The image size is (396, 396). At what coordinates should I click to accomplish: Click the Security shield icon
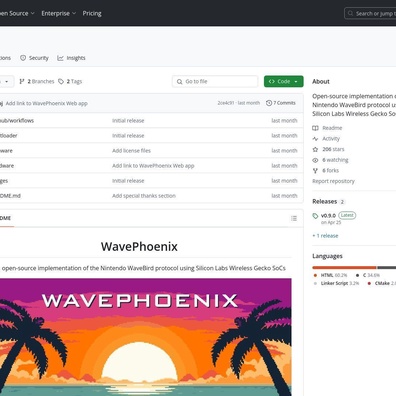23,58
